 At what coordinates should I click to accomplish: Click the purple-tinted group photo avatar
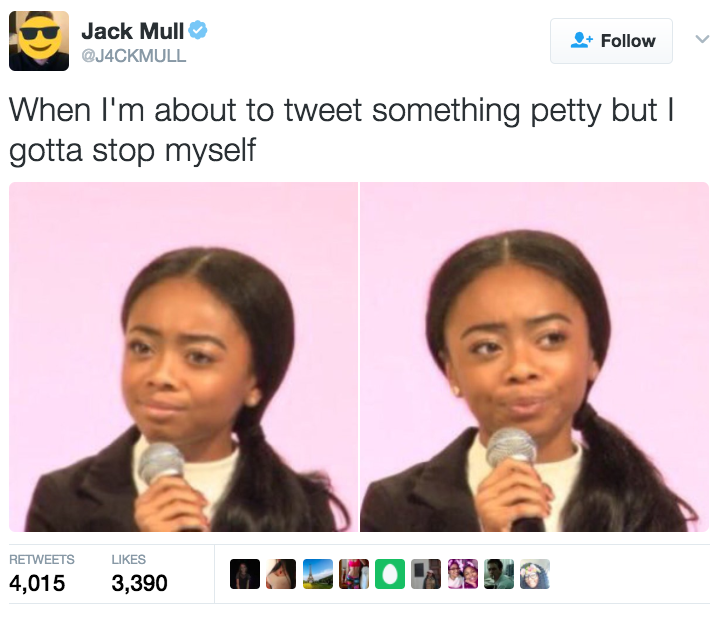[x=463, y=574]
